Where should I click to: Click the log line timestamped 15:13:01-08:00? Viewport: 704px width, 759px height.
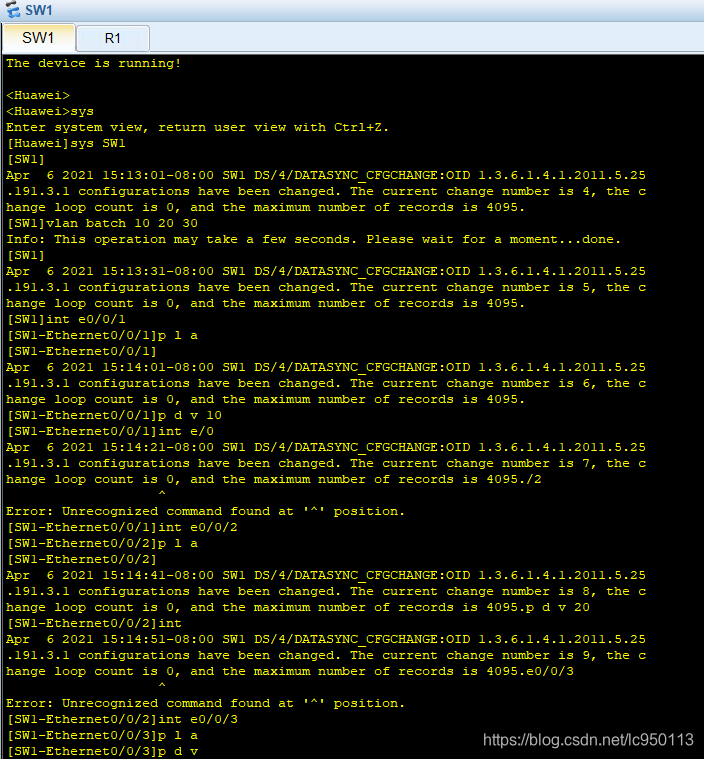click(x=326, y=175)
